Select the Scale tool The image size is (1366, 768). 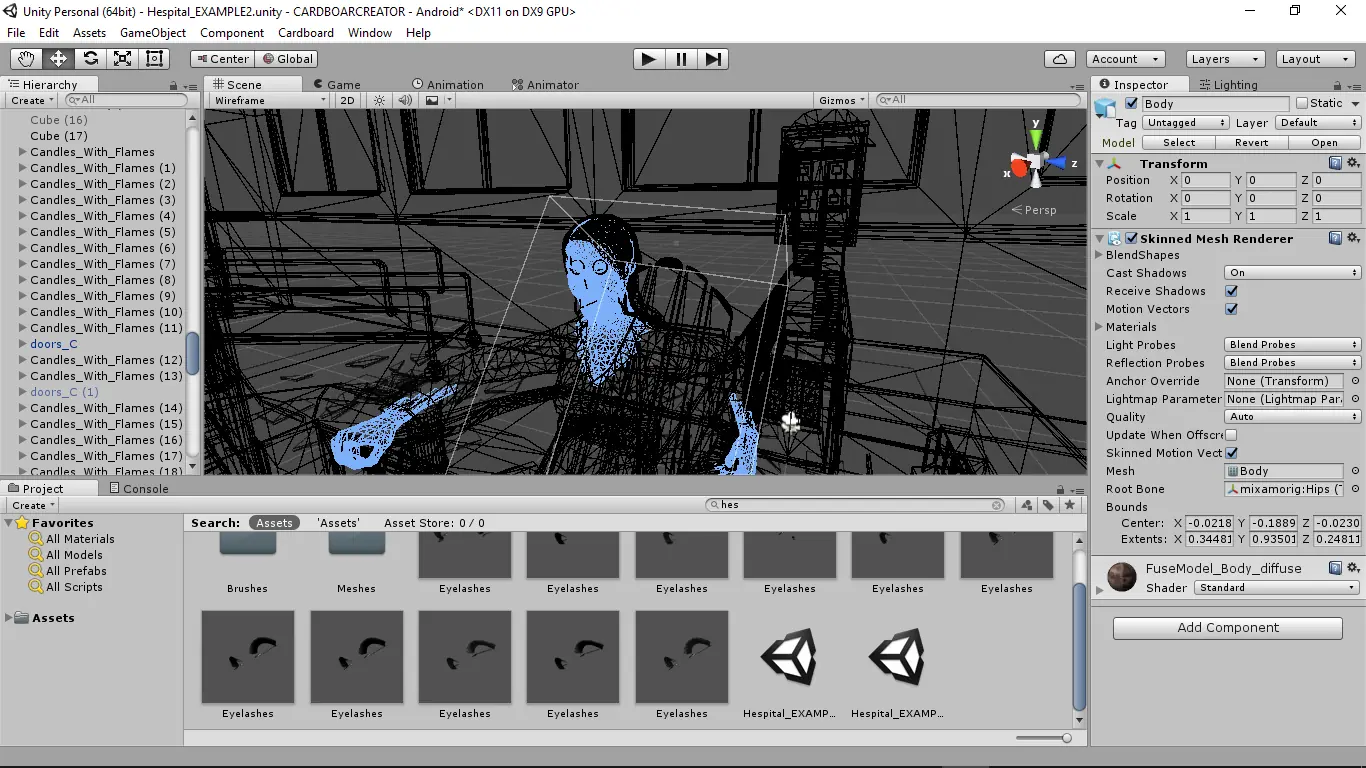123,59
